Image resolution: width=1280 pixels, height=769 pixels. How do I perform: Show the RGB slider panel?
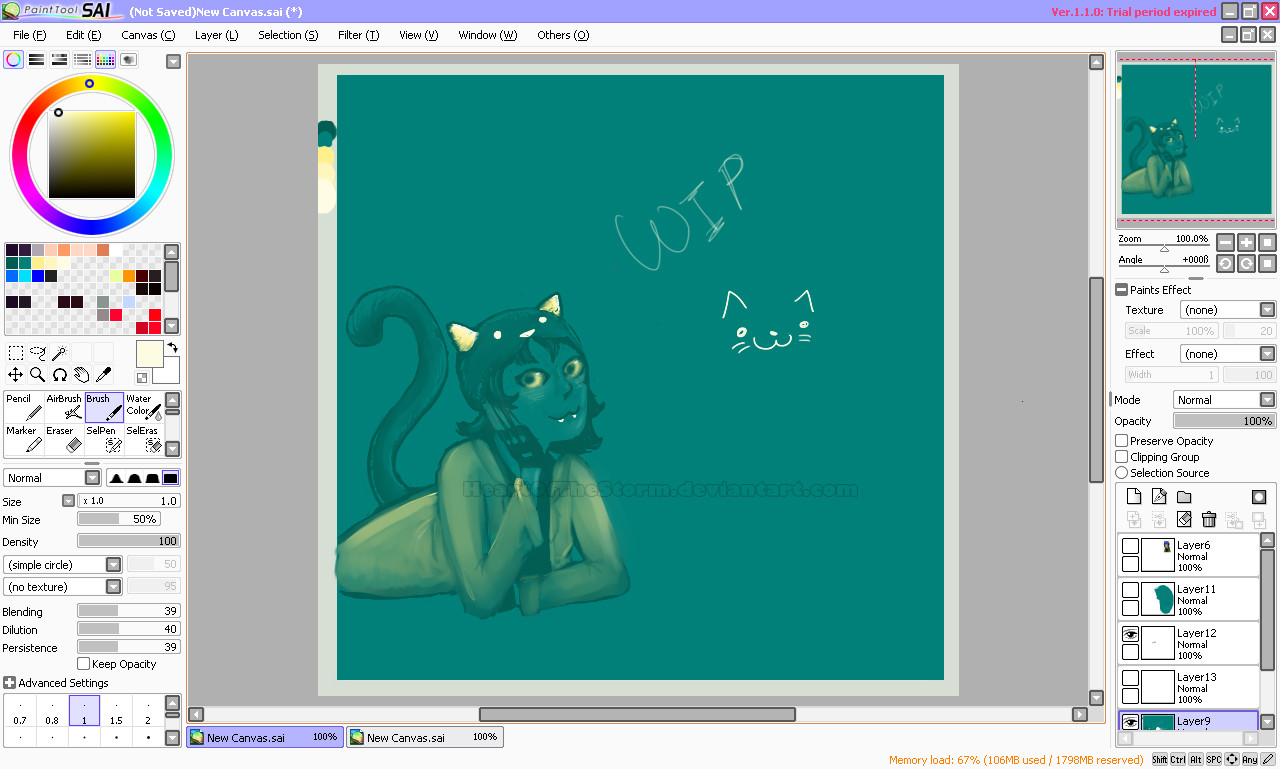coord(36,60)
